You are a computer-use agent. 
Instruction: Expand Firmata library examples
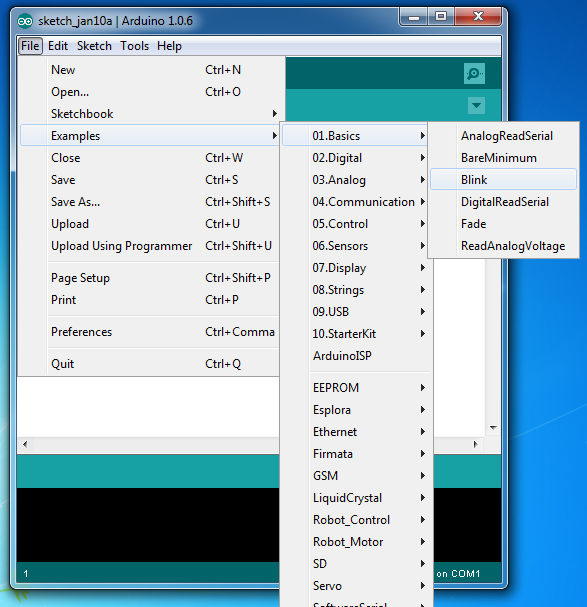pos(355,454)
